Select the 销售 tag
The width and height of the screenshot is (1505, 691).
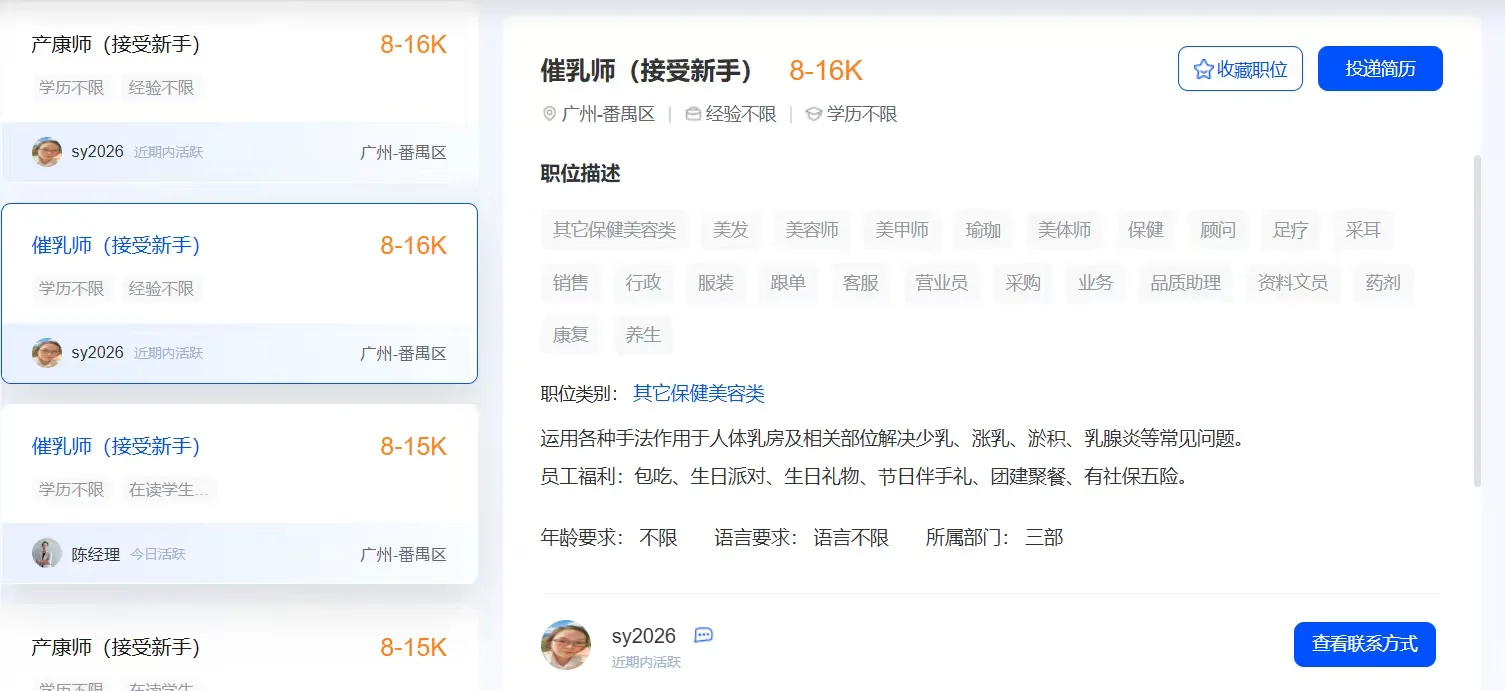[x=571, y=283]
